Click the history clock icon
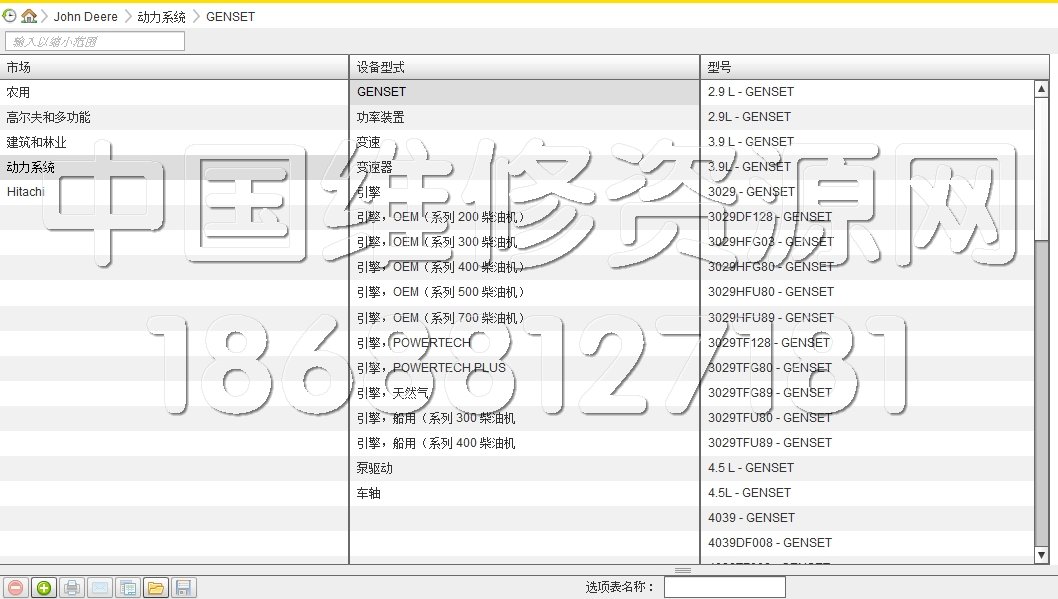 pyautogui.click(x=10, y=16)
